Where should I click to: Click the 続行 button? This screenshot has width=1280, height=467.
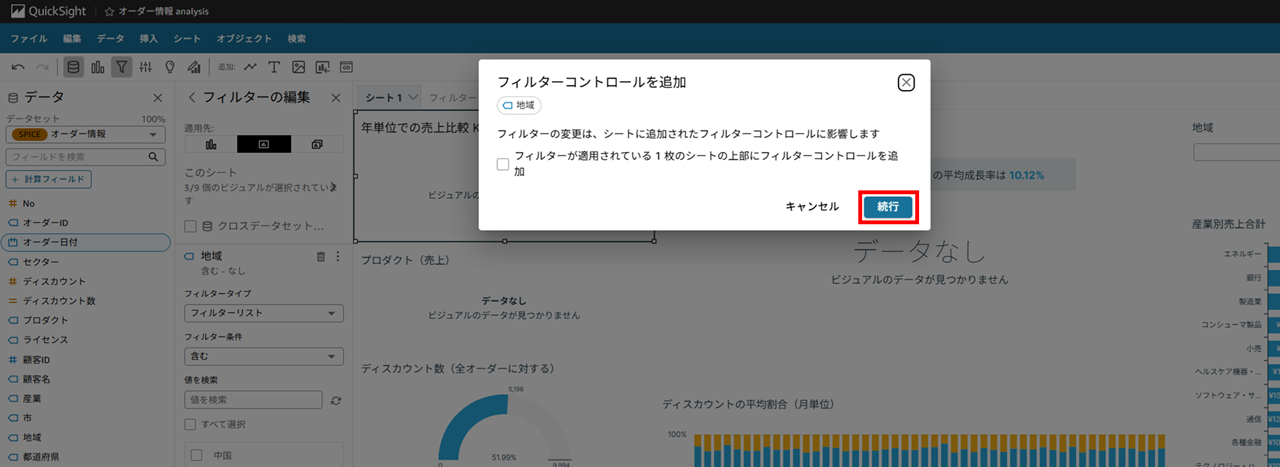[x=888, y=206]
